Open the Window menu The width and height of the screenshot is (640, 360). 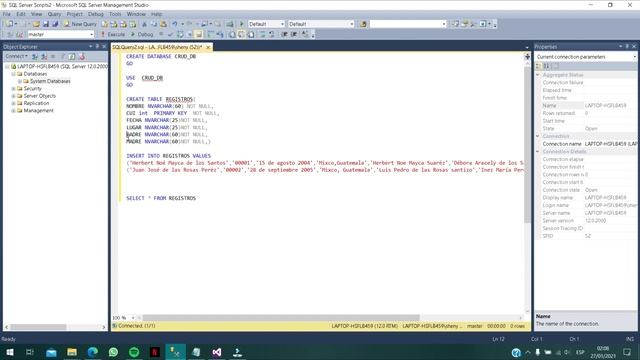coord(136,14)
